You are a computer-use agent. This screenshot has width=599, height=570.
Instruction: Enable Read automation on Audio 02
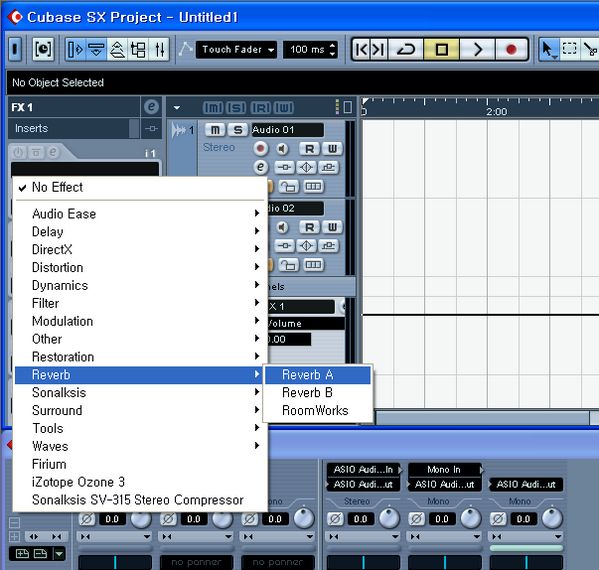click(x=309, y=227)
